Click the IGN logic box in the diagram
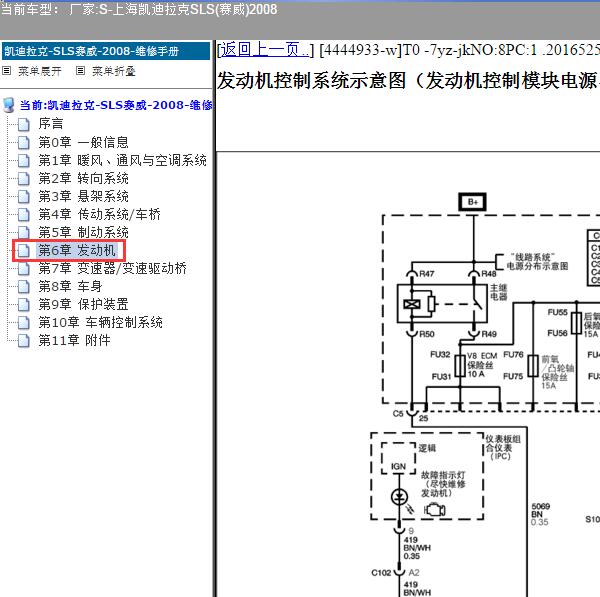This screenshot has height=597, width=600. [x=398, y=458]
